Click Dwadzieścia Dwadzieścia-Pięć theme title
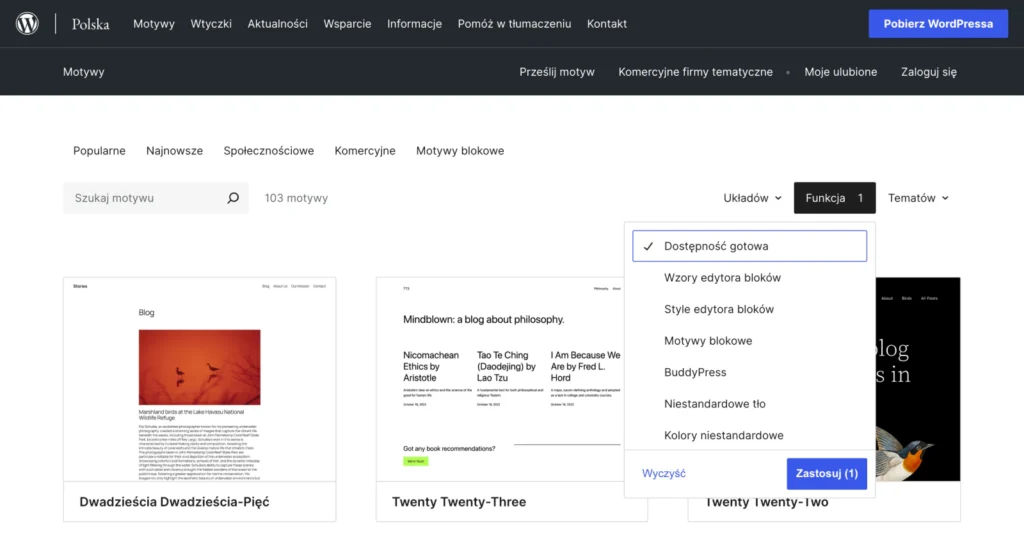The image size is (1024, 552). click(174, 502)
